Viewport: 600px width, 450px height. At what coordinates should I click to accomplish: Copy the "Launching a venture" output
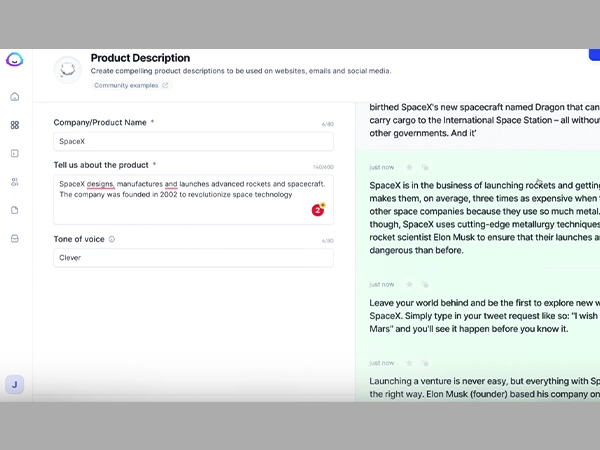425,363
